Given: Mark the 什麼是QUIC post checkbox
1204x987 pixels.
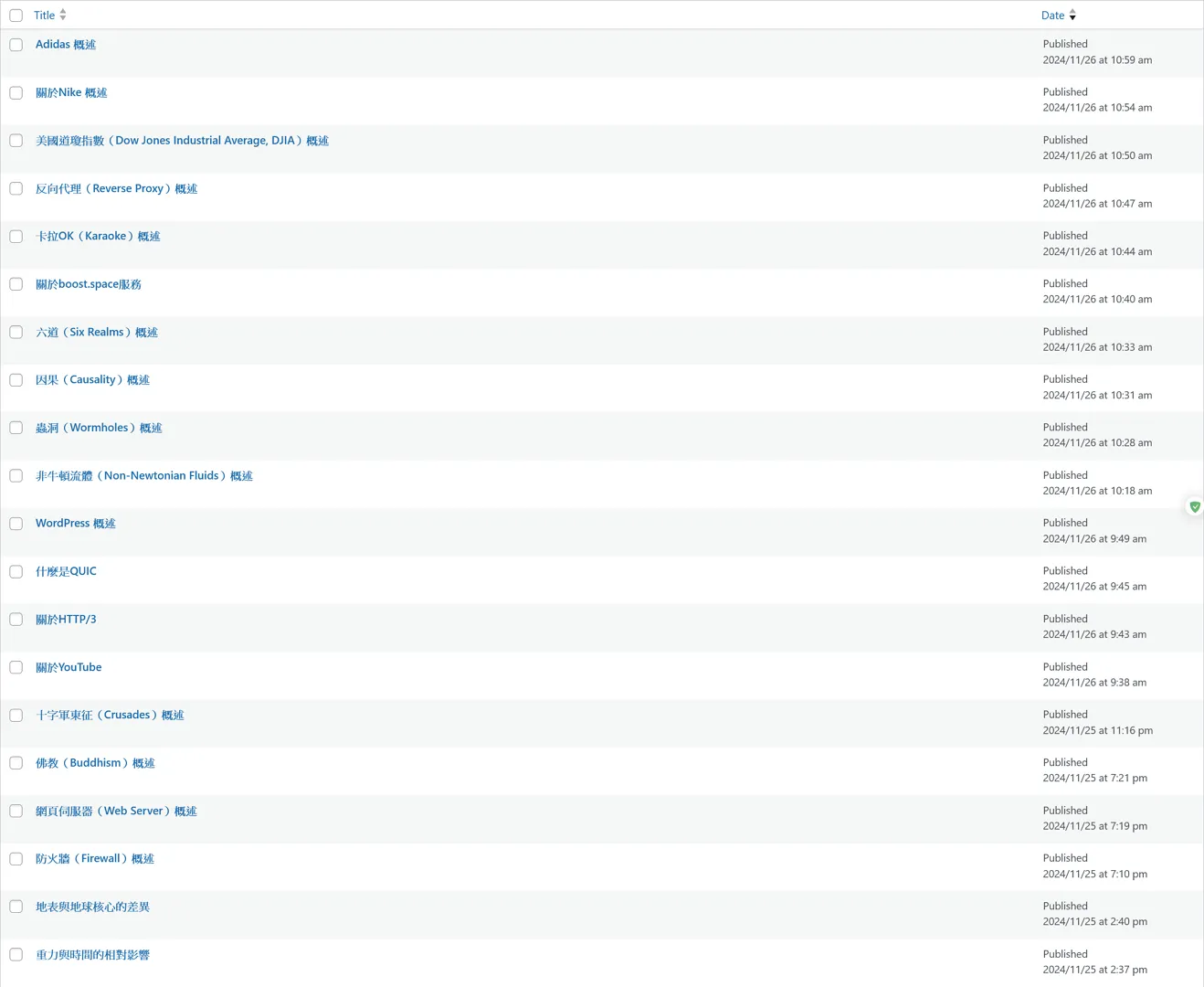Looking at the screenshot, I should (x=16, y=572).
